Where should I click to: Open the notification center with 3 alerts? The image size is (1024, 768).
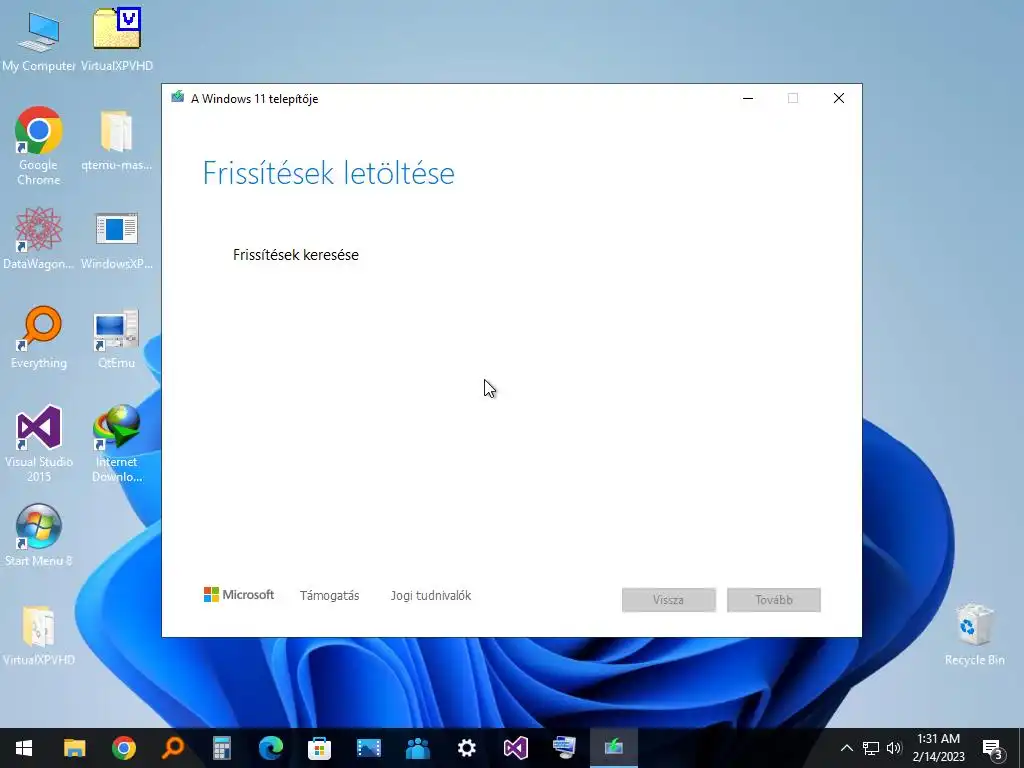(x=993, y=749)
